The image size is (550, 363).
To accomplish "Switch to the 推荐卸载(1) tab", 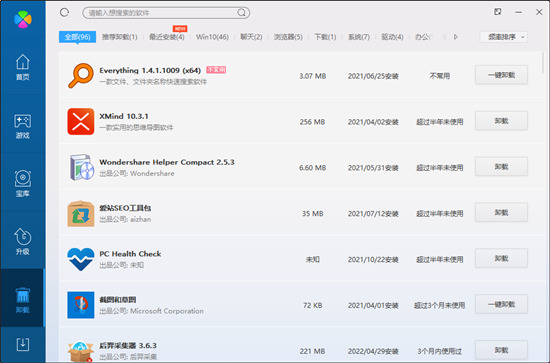I will click(x=120, y=37).
